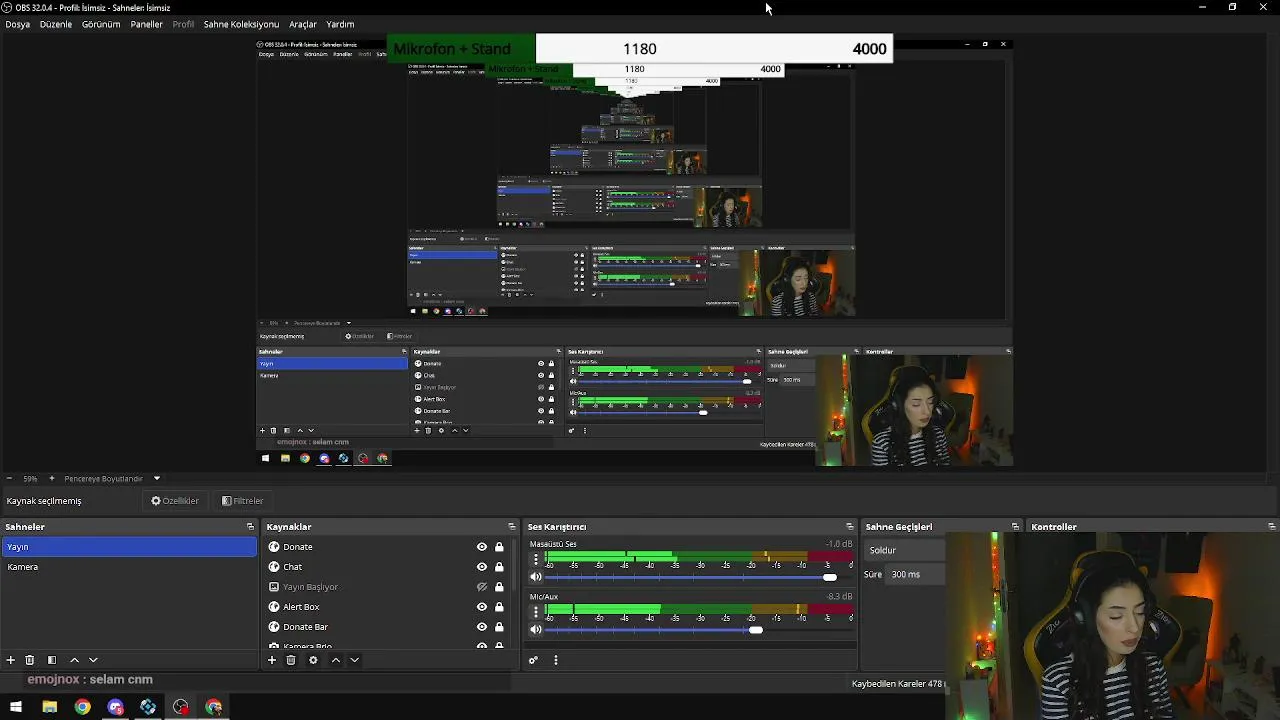Click the Süre 300 ms duration field
The width and height of the screenshot is (1280, 720).
pos(917,574)
